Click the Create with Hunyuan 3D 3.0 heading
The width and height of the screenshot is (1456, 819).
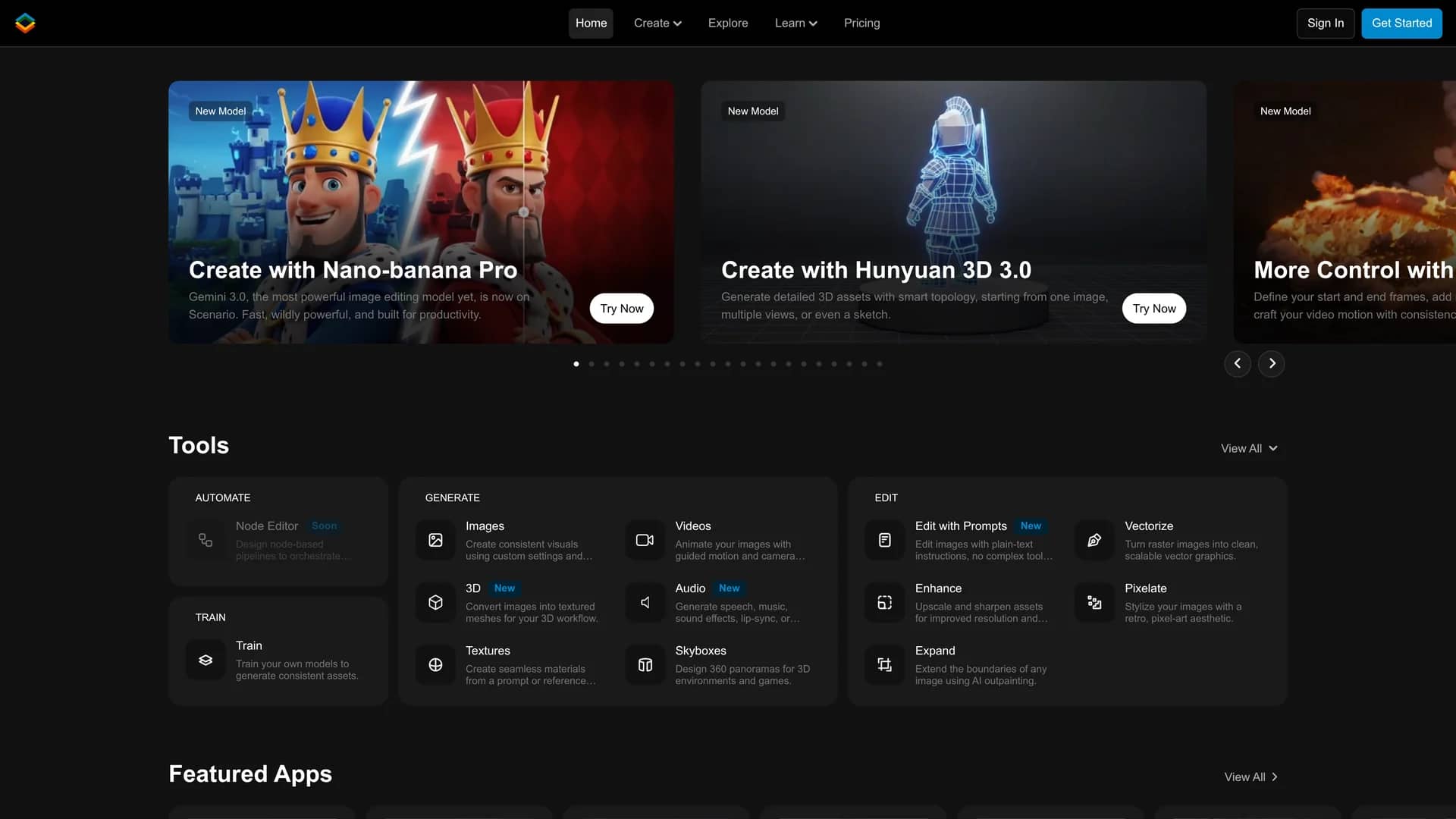[876, 270]
